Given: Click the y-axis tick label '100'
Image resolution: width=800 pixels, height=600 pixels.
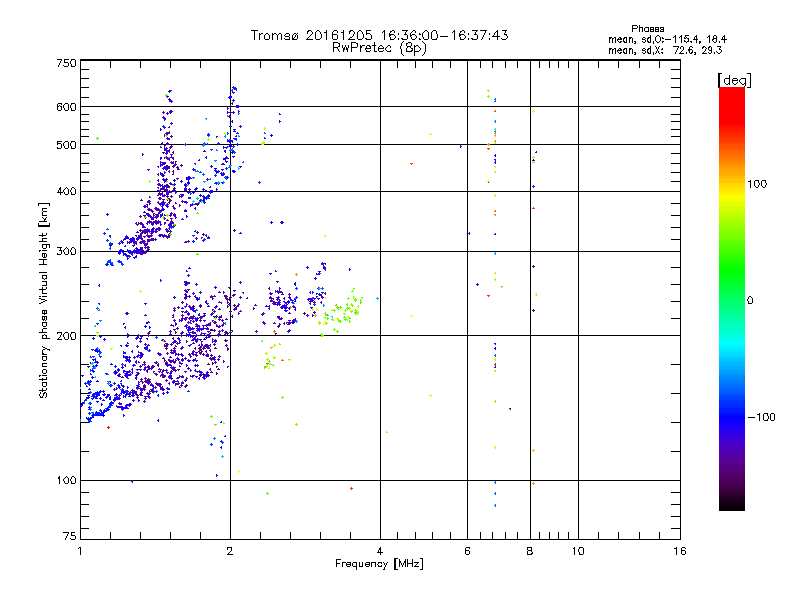Looking at the screenshot, I should coord(66,480).
